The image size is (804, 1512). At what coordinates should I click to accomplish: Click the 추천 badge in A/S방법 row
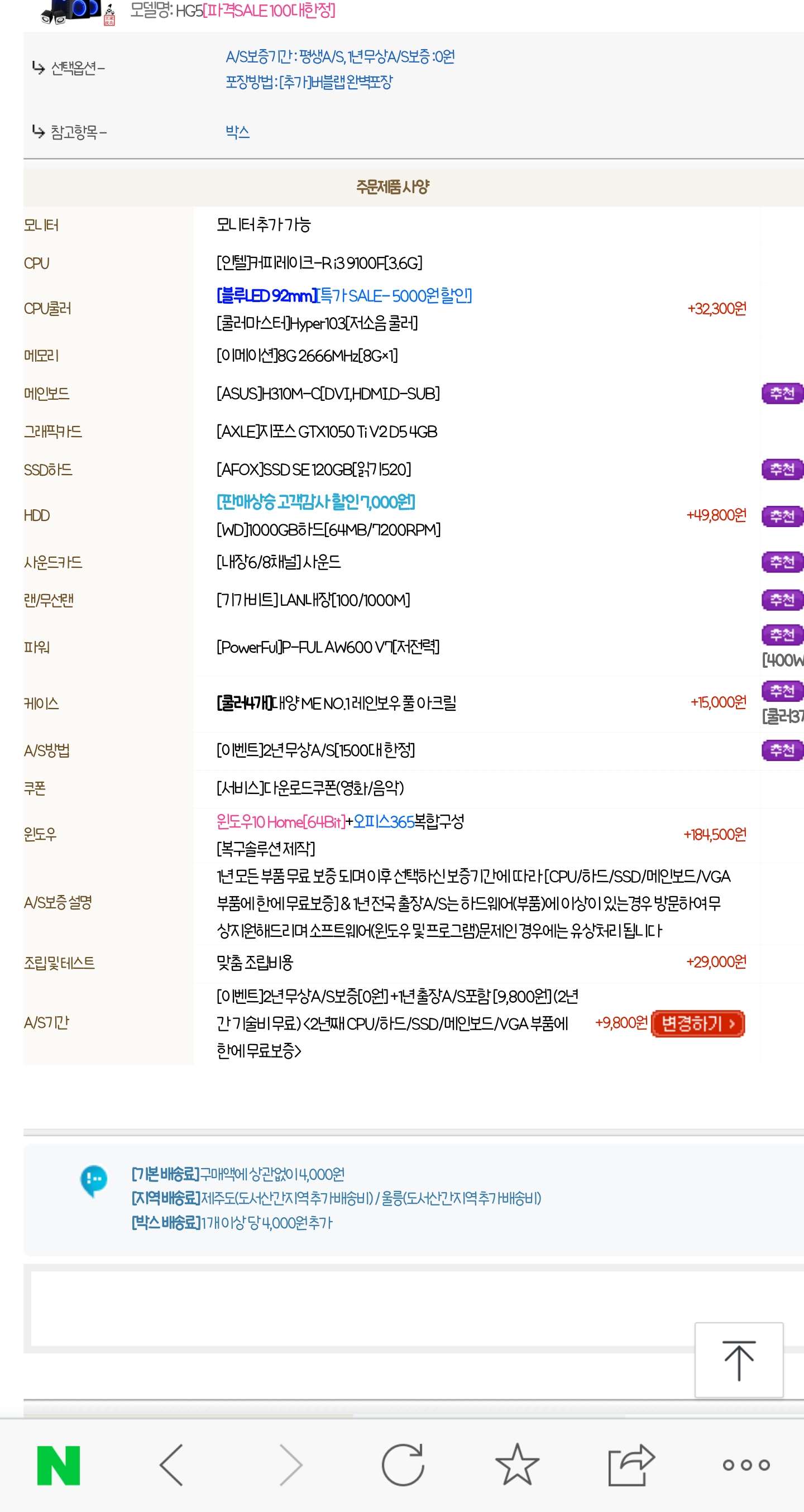(782, 750)
